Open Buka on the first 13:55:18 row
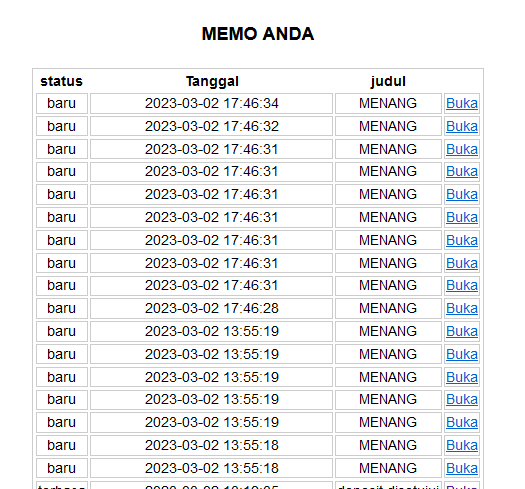The height and width of the screenshot is (489, 525). 462,445
